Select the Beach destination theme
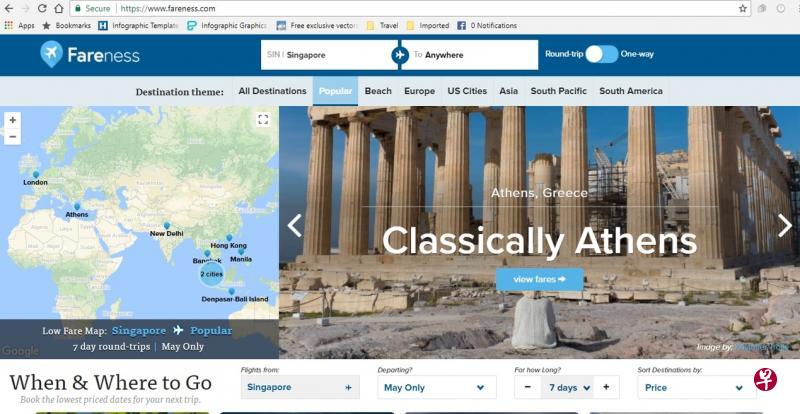 378,91
